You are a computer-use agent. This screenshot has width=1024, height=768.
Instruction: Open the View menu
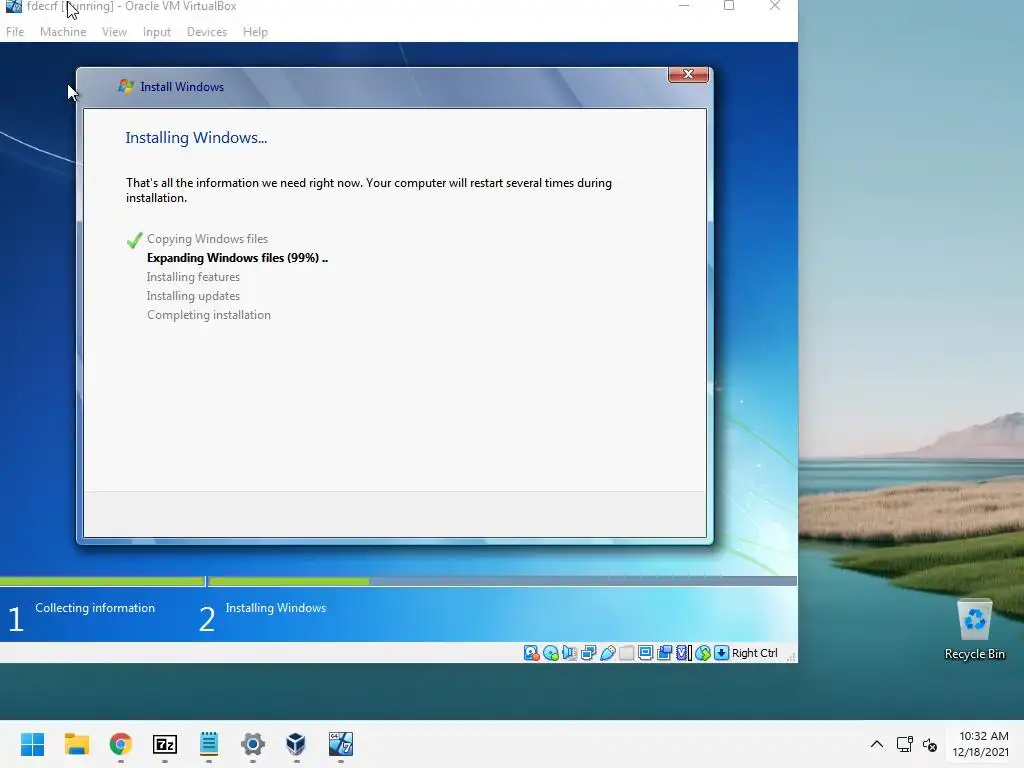pos(114,31)
